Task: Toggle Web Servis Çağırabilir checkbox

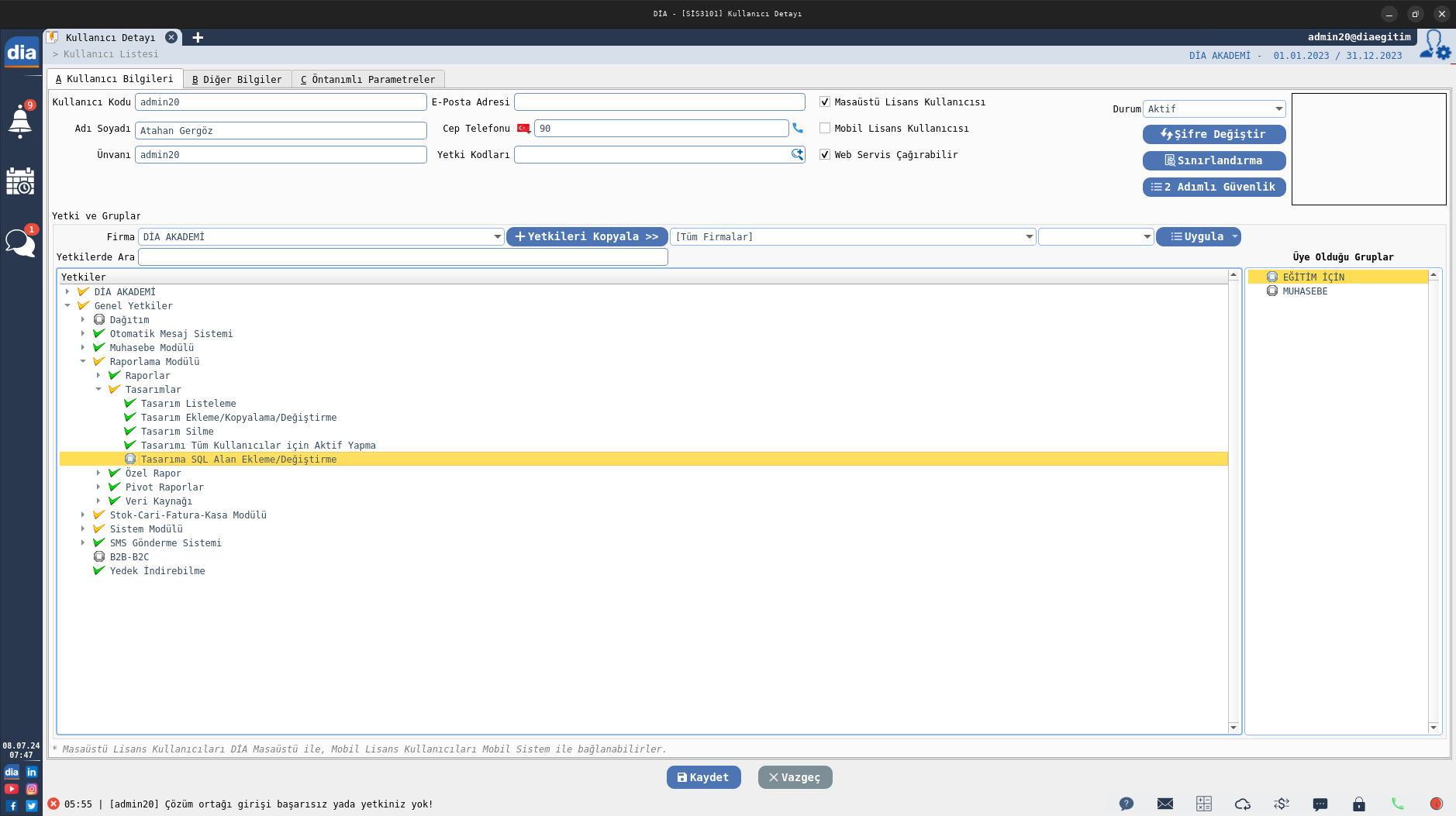Action: (825, 155)
